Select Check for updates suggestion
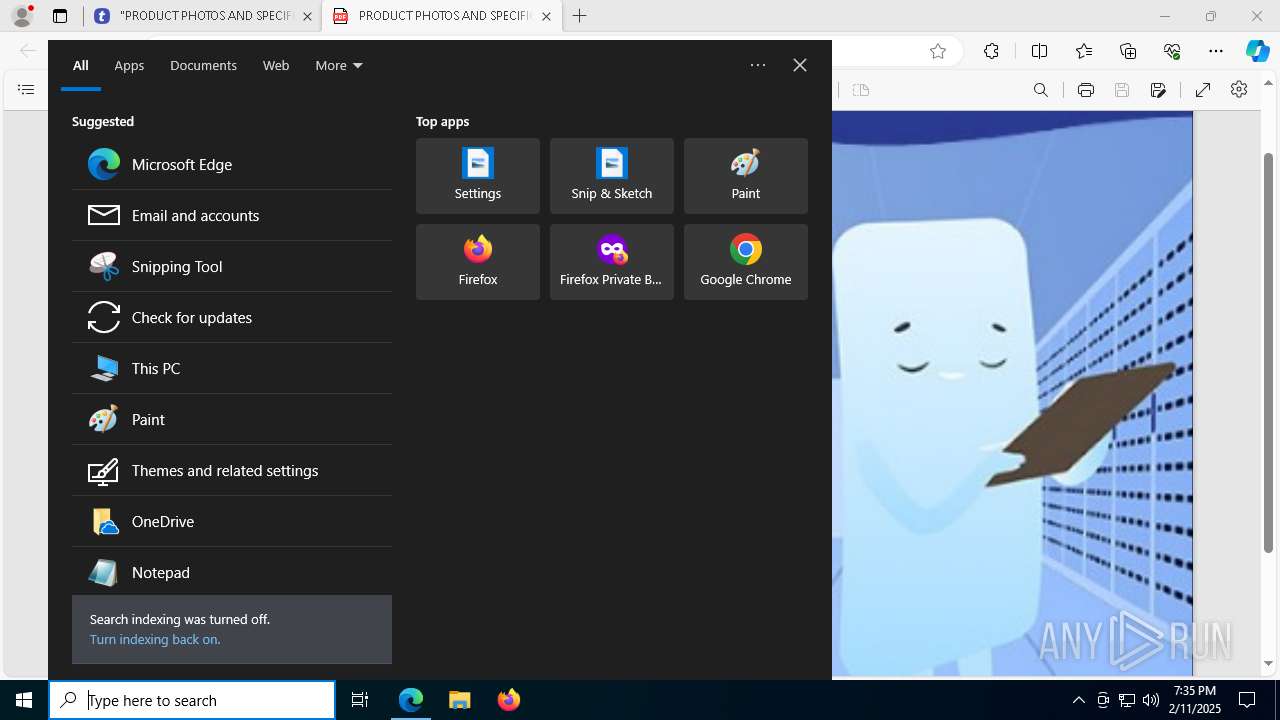The height and width of the screenshot is (720, 1280). coord(232,317)
